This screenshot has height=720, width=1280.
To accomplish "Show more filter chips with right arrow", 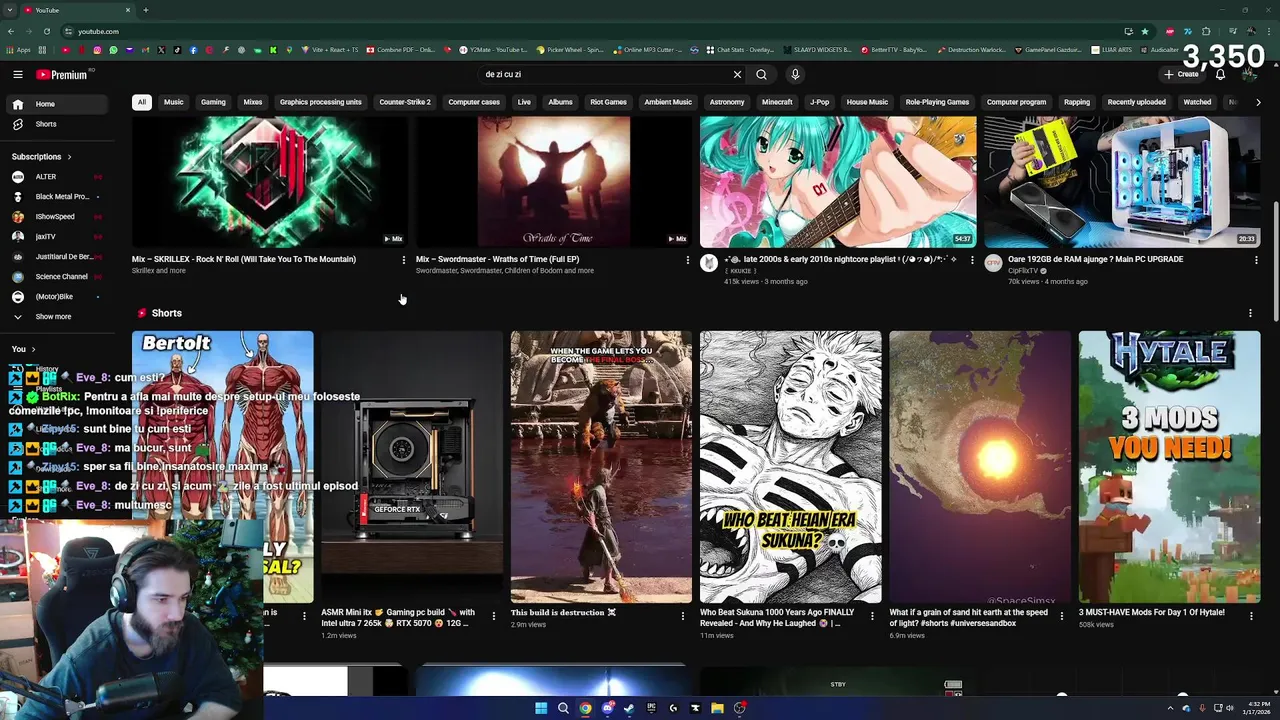I will click(x=1258, y=102).
